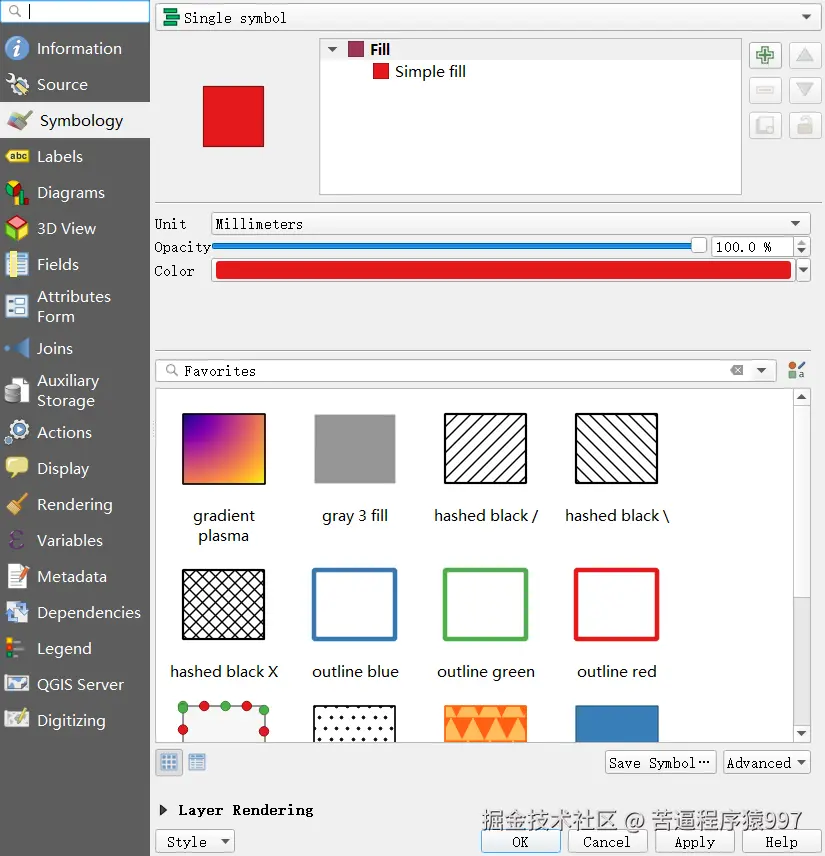Click the Opacity slider handle

point(699,245)
